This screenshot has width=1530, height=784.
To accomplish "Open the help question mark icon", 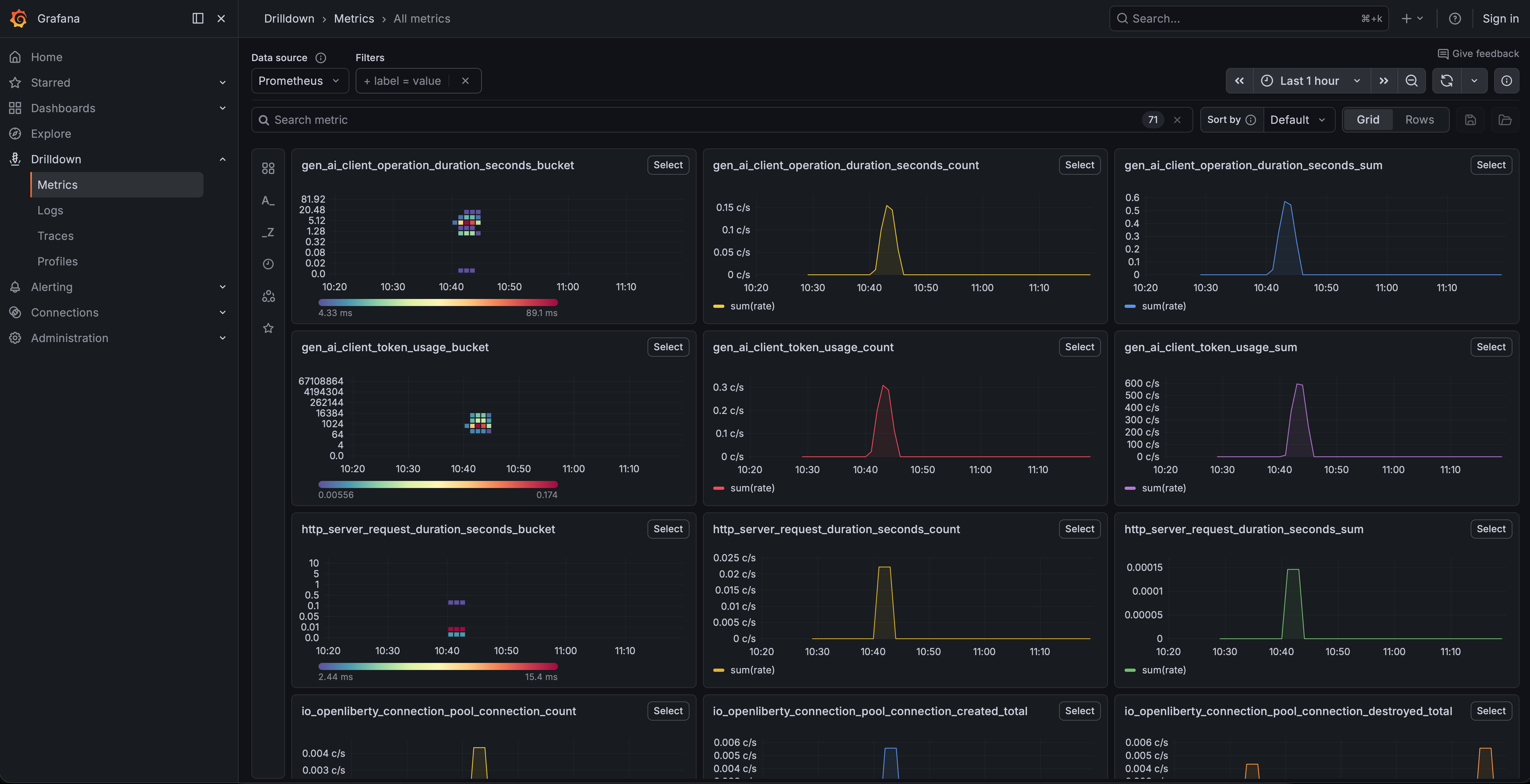I will pyautogui.click(x=1454, y=18).
